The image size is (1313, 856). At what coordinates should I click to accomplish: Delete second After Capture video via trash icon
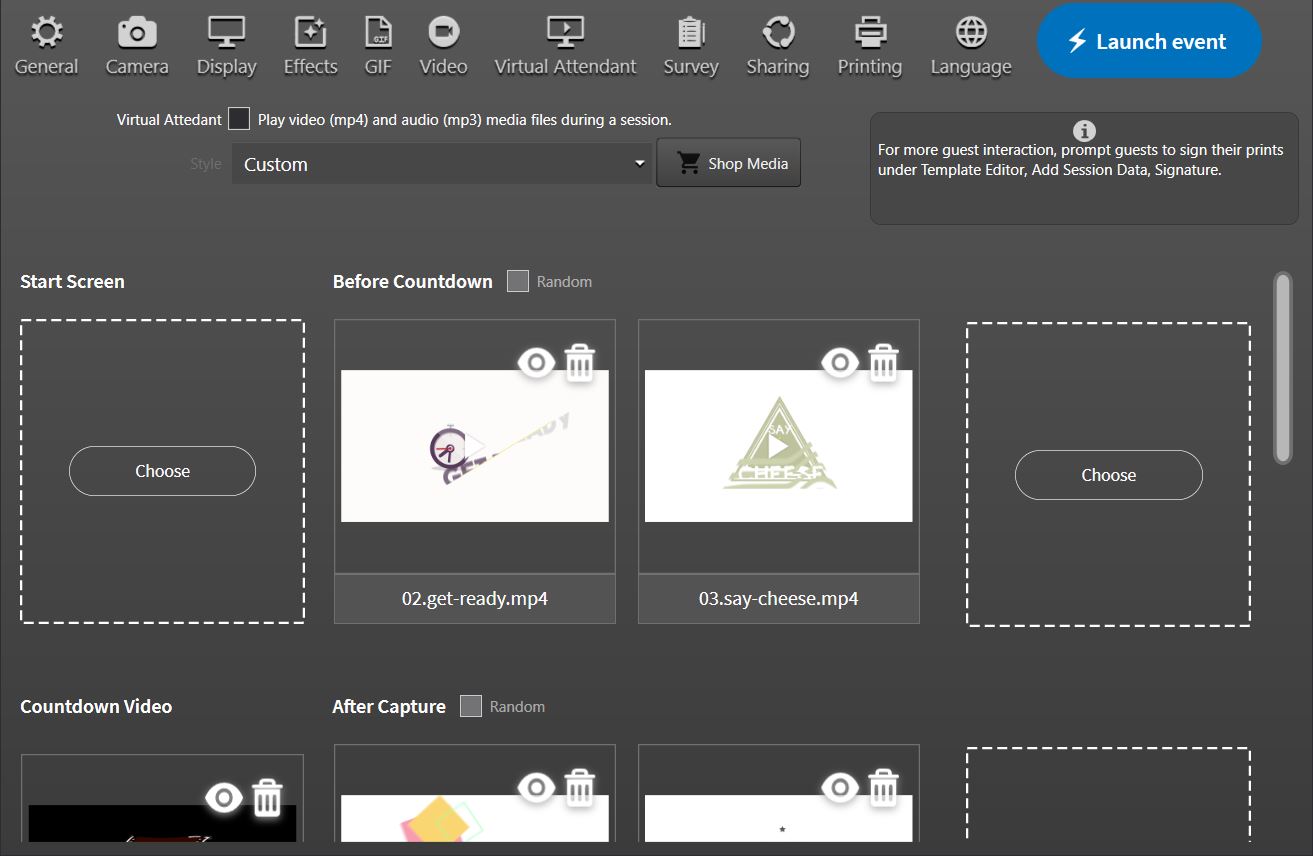pyautogui.click(x=883, y=788)
